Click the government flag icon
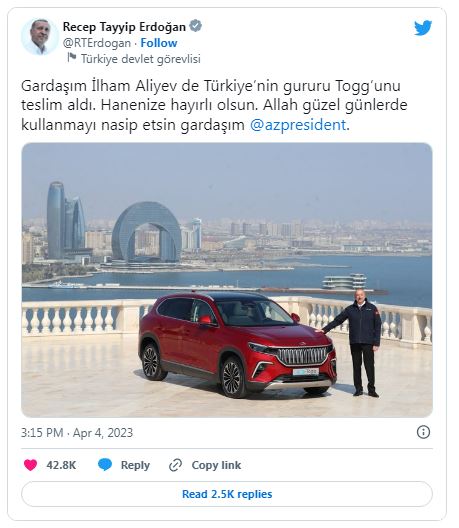 pos(71,58)
